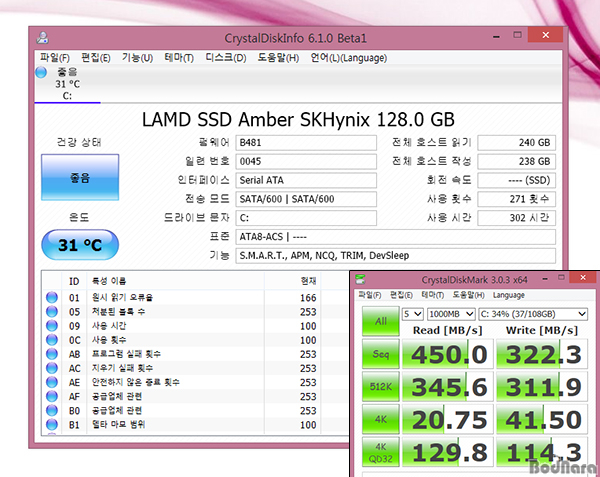Click the drive title LAMD SSD Amber SKHynix 128.0 GB

pos(298,120)
